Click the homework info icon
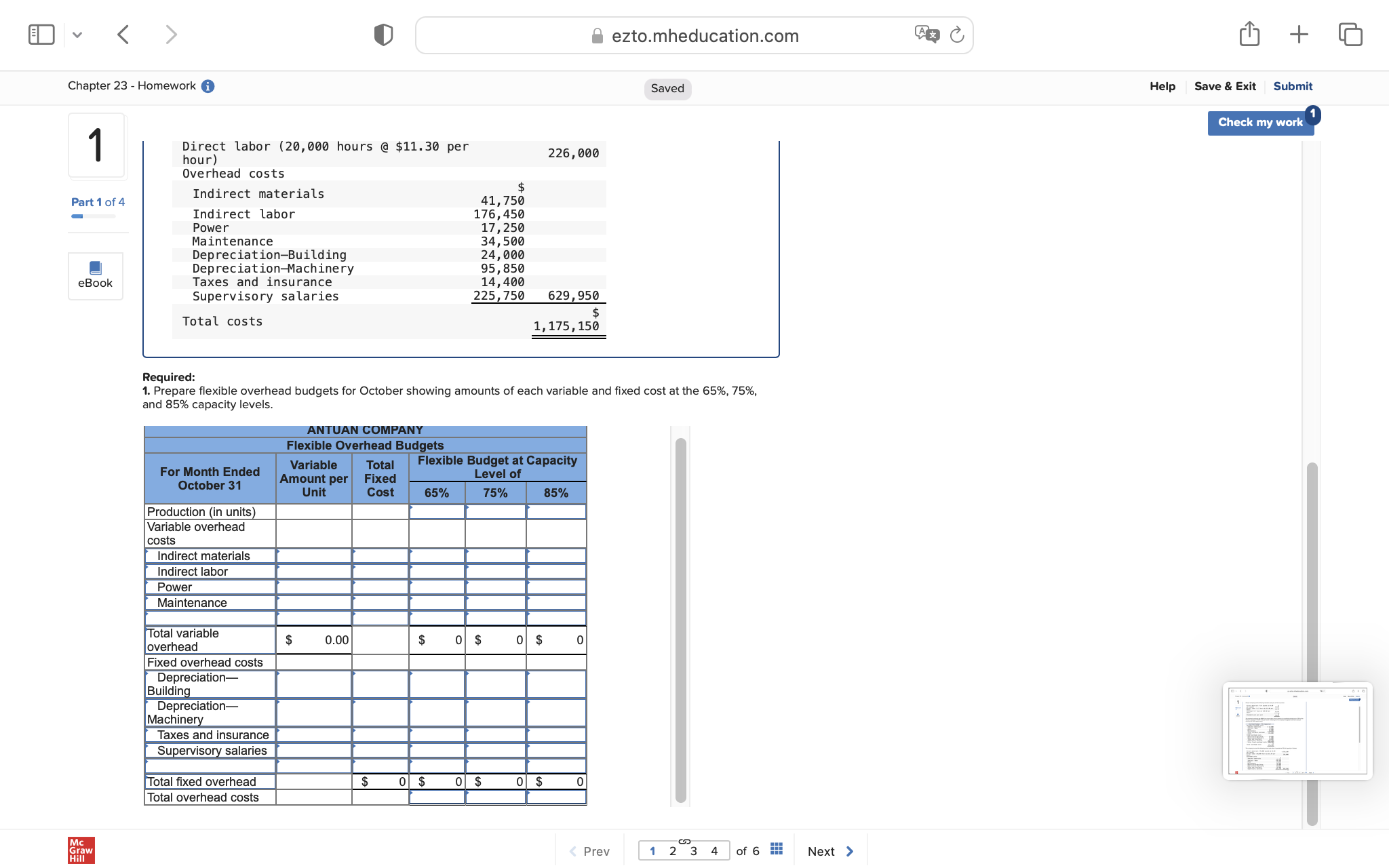Viewport: 1389px width, 868px height. pyautogui.click(x=208, y=86)
